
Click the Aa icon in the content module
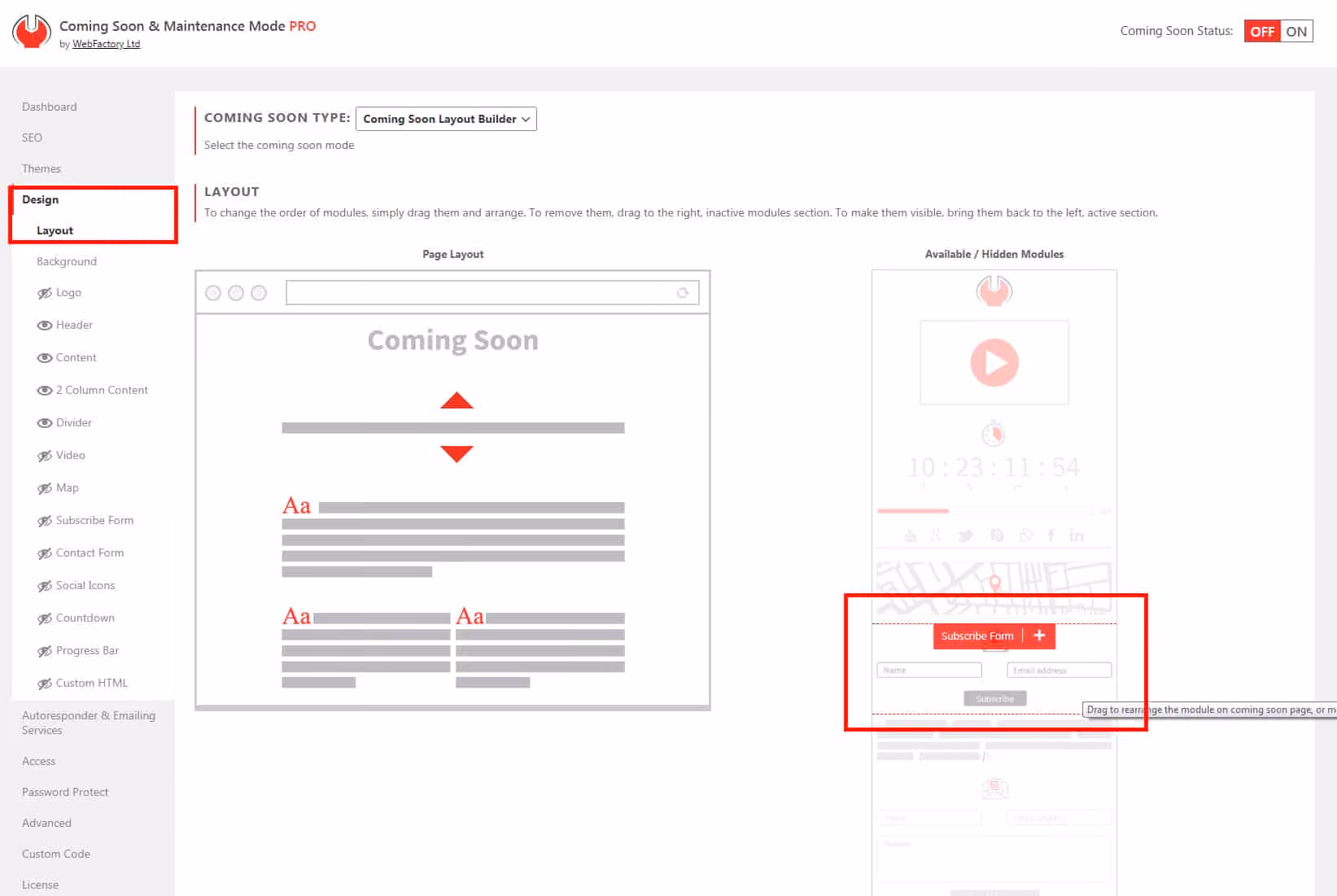(x=296, y=506)
